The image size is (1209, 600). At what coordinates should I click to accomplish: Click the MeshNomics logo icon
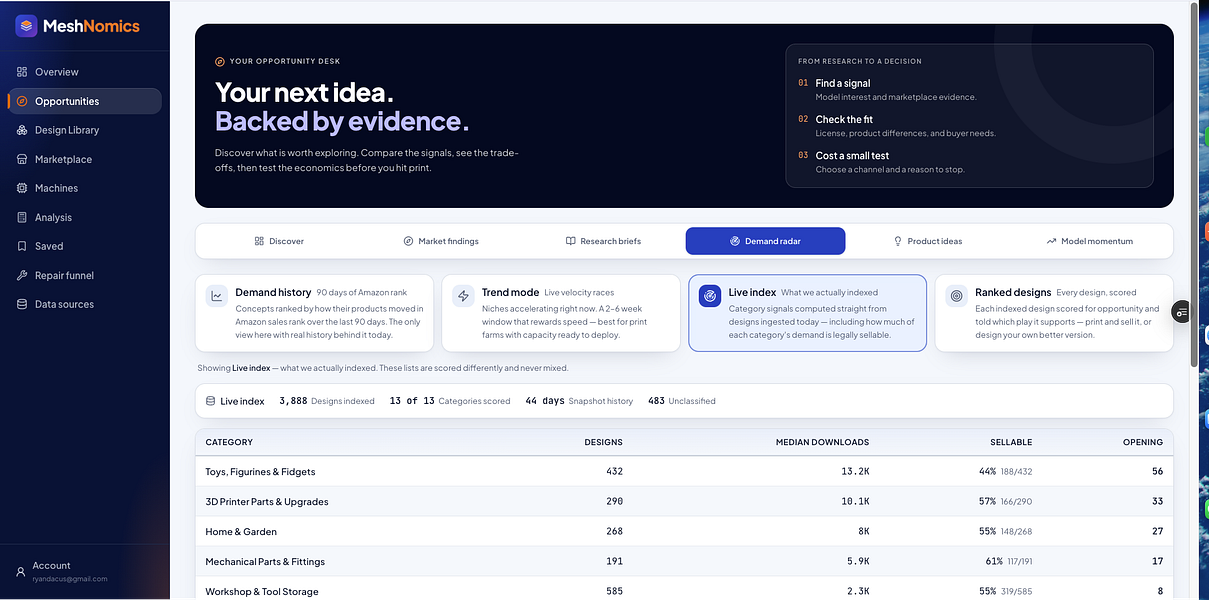(x=26, y=26)
